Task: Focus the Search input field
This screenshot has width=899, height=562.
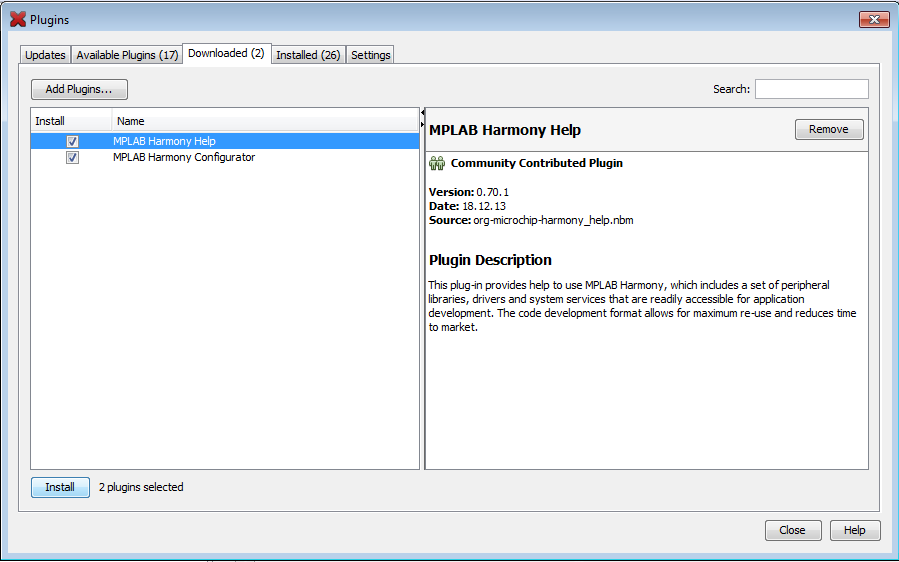Action: click(811, 89)
